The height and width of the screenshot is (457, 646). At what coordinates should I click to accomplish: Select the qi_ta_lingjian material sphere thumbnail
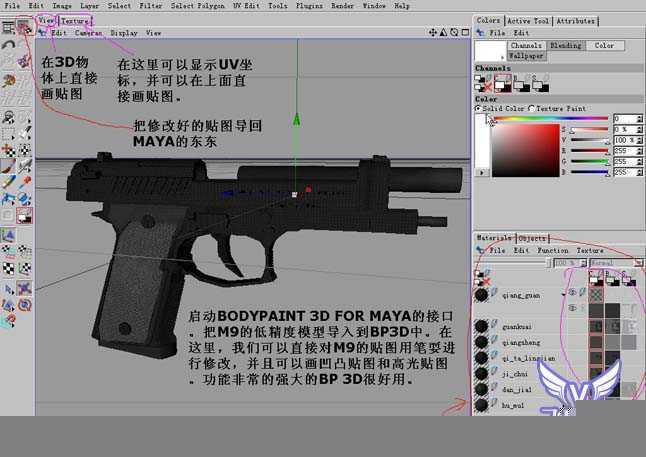481,357
